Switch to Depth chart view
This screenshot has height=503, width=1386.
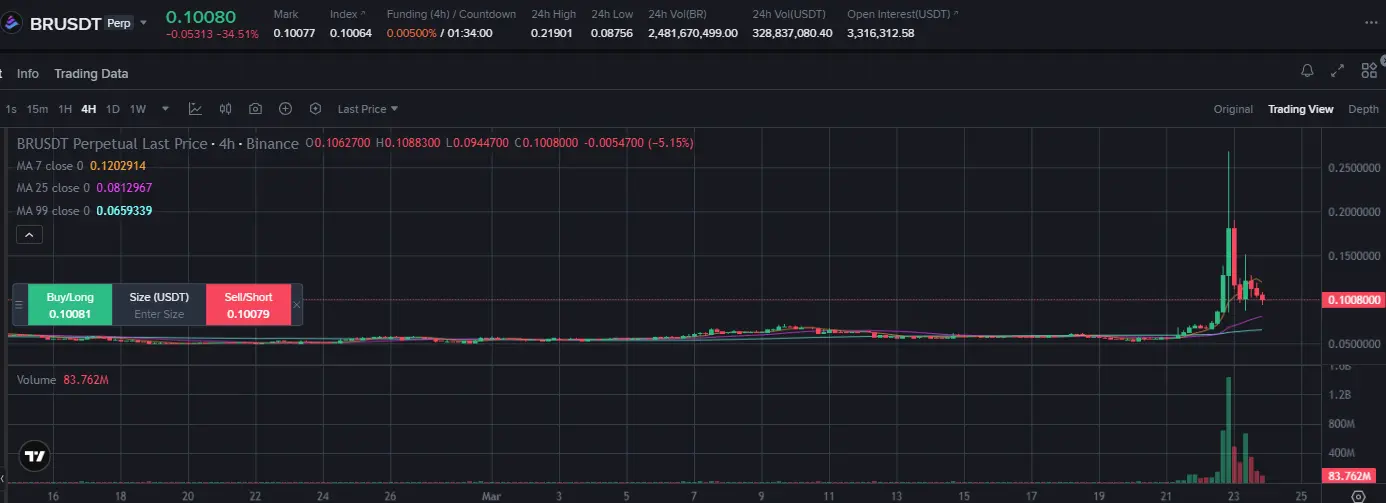coord(1363,109)
